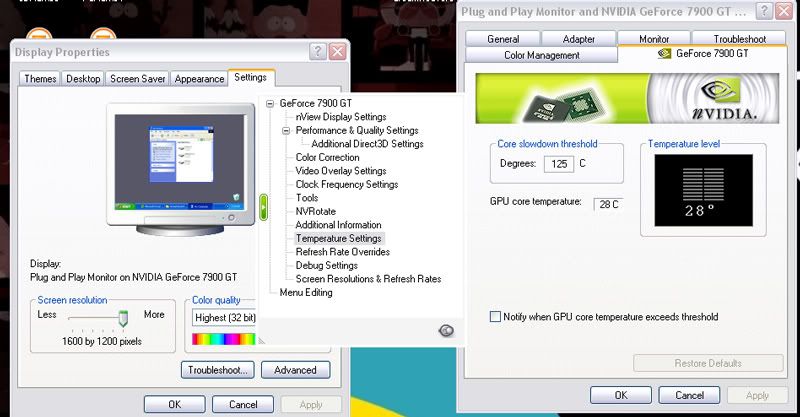
Task: Switch to the Desktop tab
Action: 83,79
